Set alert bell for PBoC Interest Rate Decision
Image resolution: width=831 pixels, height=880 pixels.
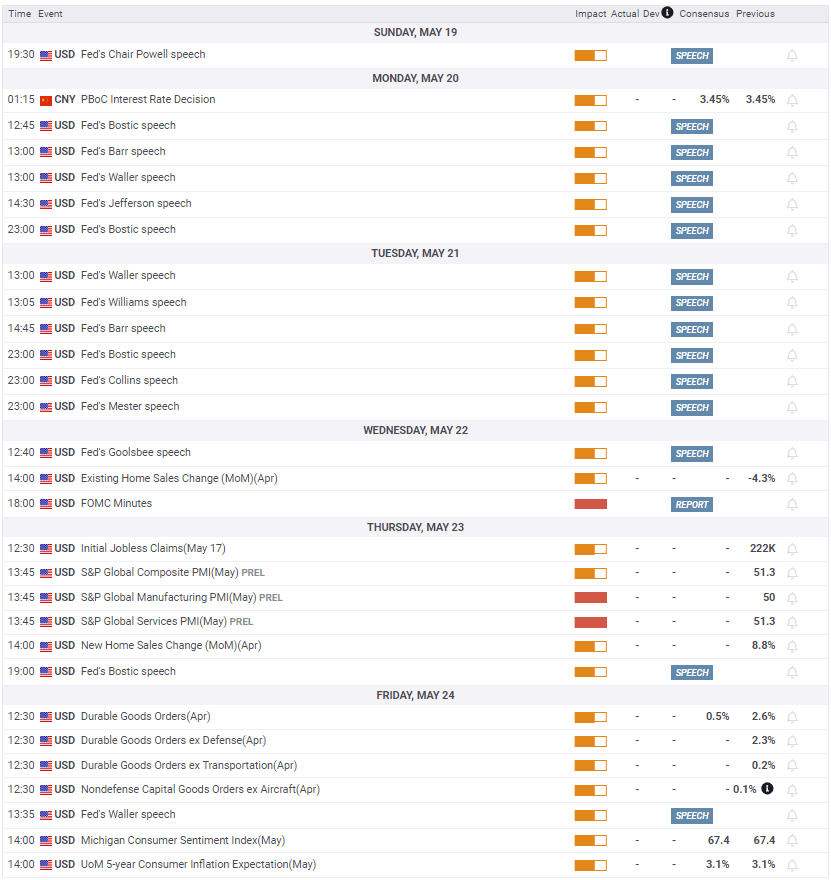pyautogui.click(x=792, y=100)
